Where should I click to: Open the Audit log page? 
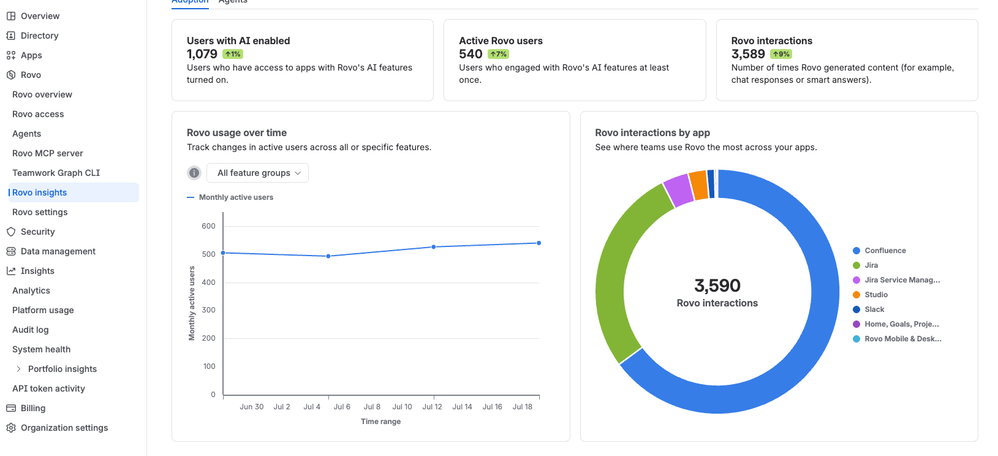31,330
